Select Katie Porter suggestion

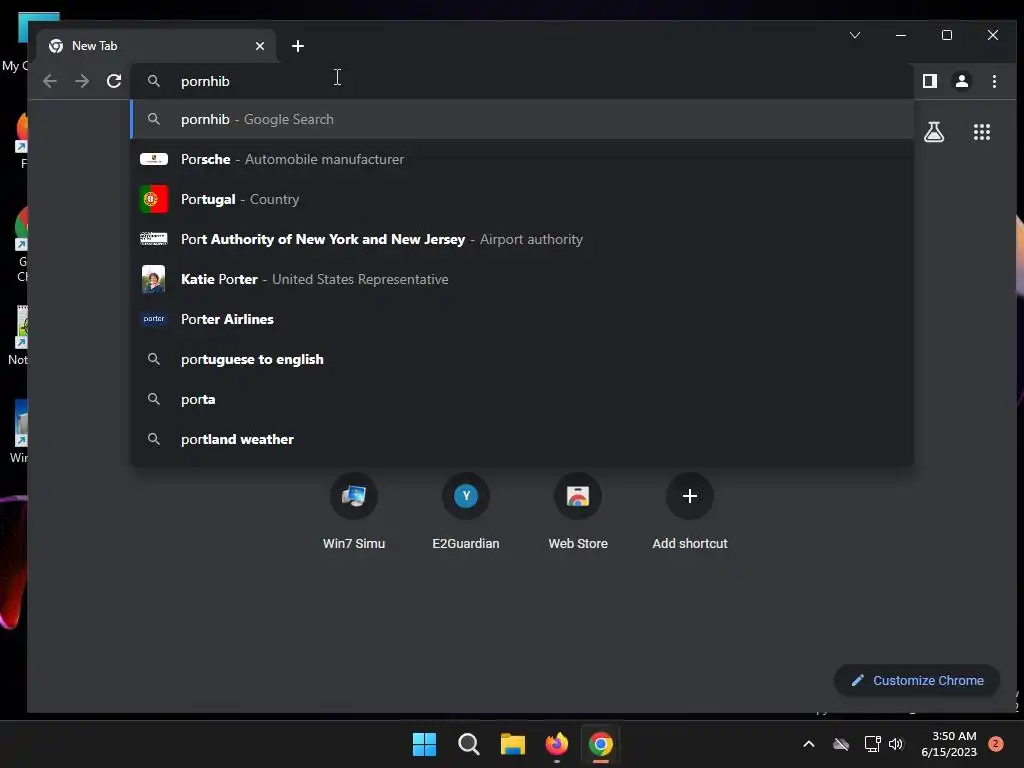pyautogui.click(x=522, y=279)
